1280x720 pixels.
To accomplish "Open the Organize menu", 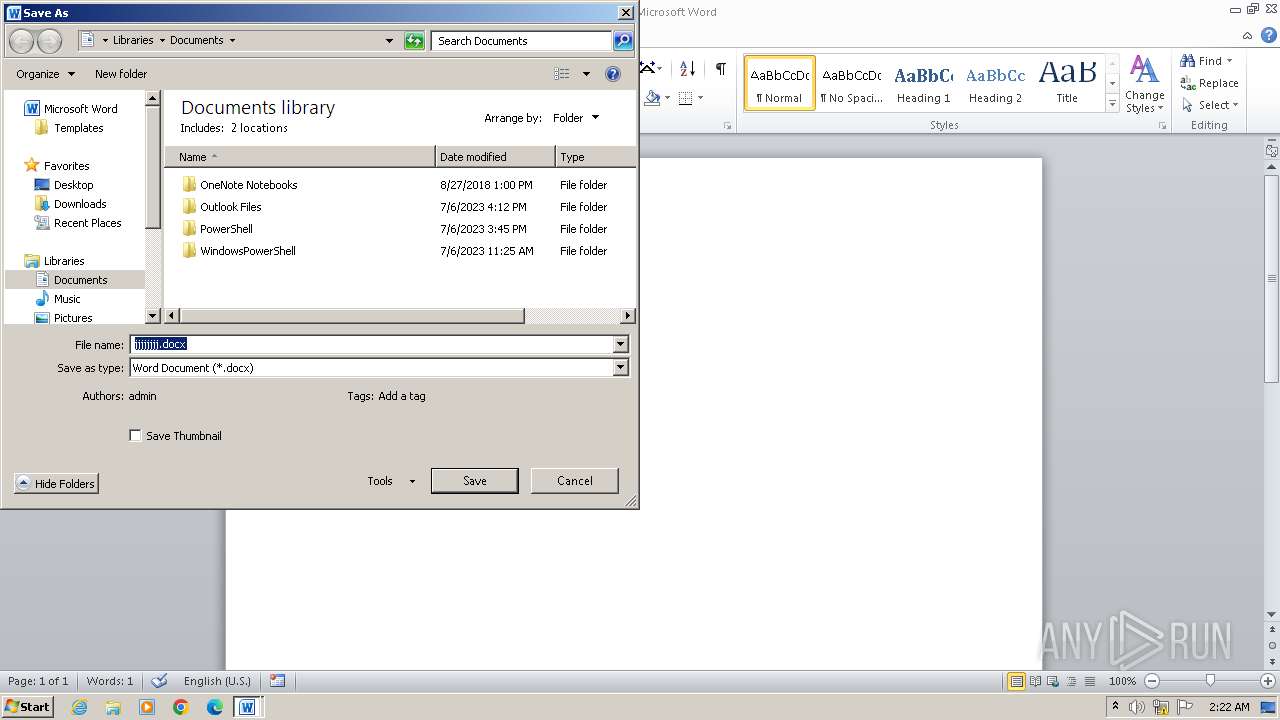I will [x=45, y=74].
